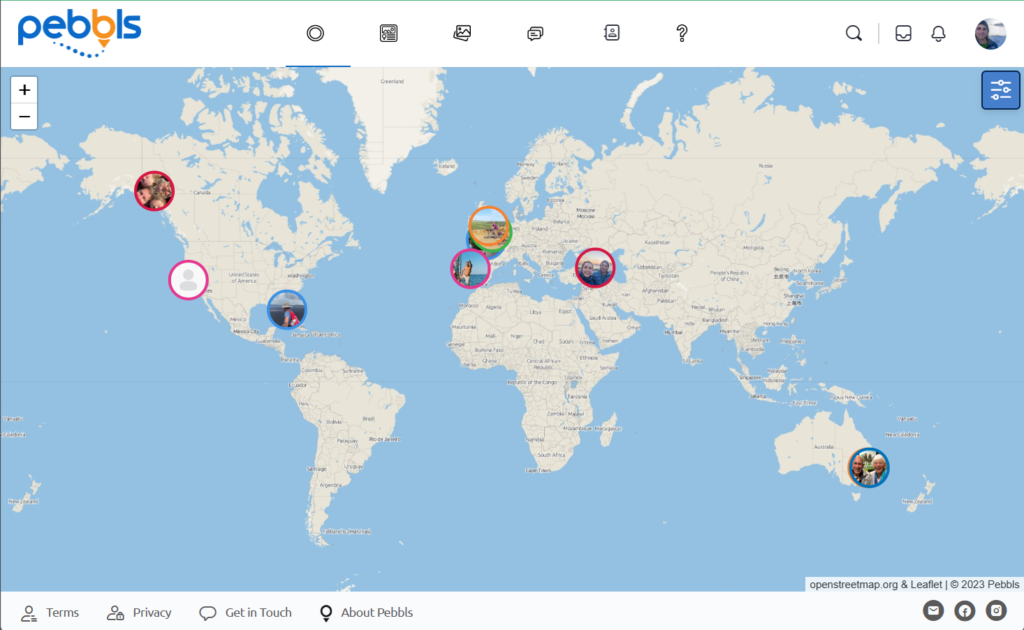This screenshot has height=630, width=1024.
Task: Open the news feed icon in top navigation
Action: point(389,33)
